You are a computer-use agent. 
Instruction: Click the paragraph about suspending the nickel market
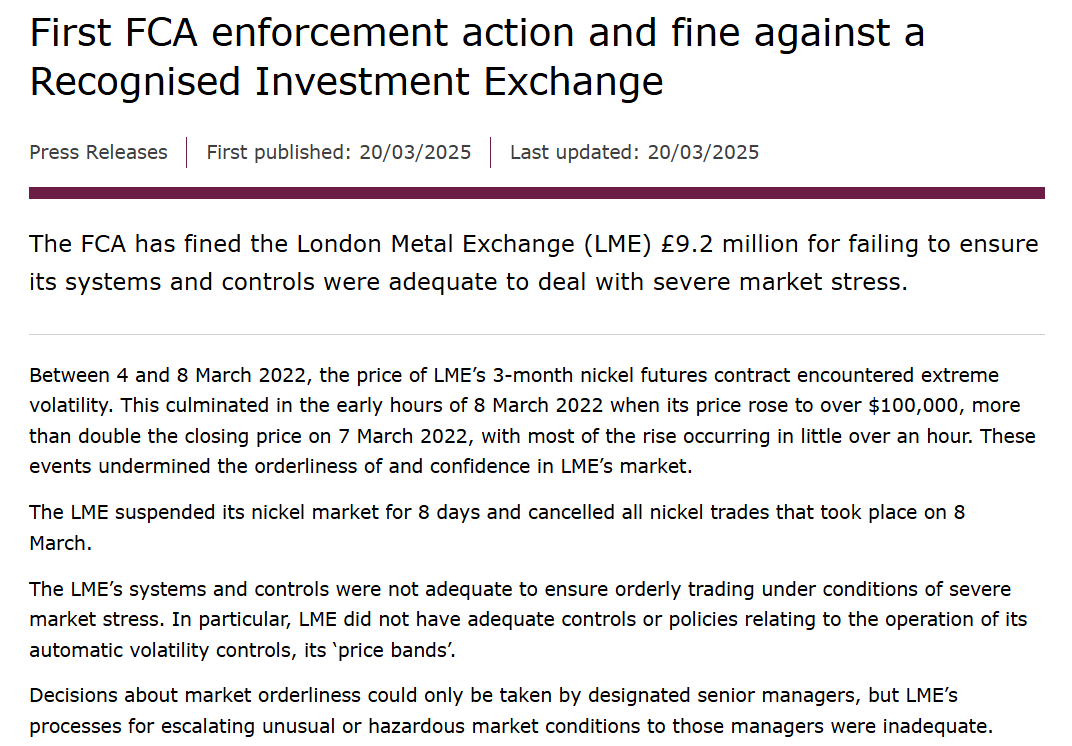pyautogui.click(x=497, y=527)
